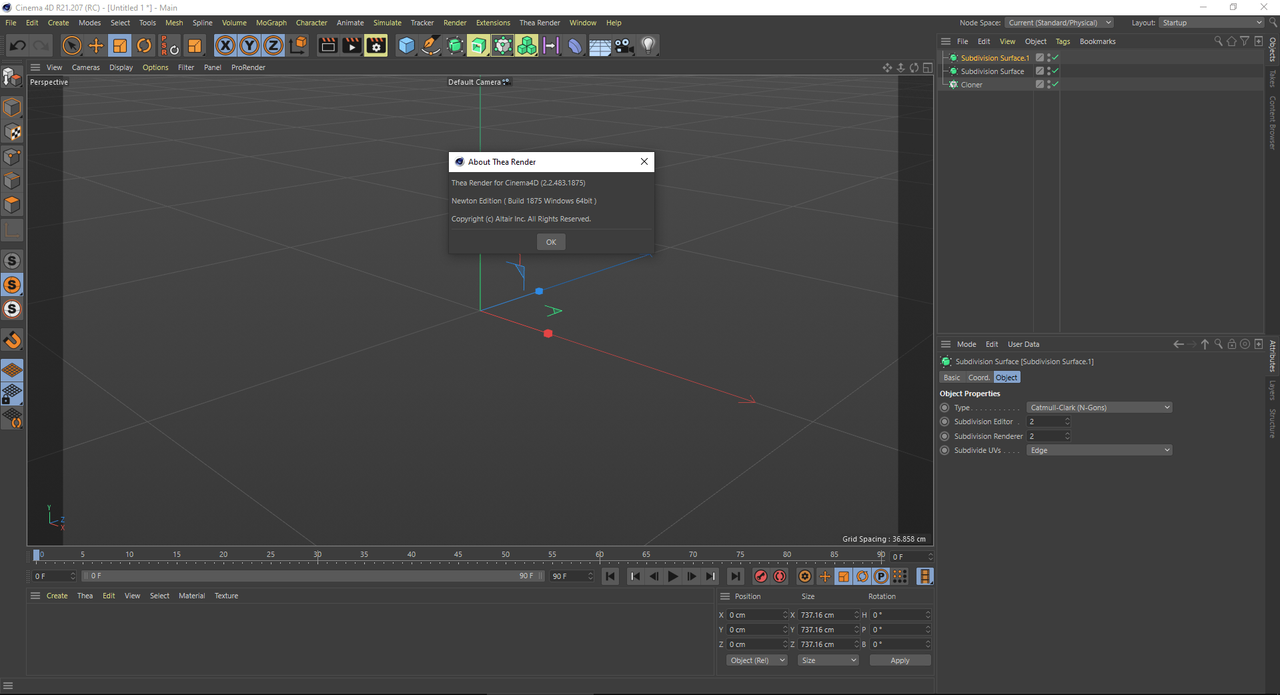Switch to Texture mode in left toolbar
Viewport: 1280px width, 695px height.
(x=11, y=132)
